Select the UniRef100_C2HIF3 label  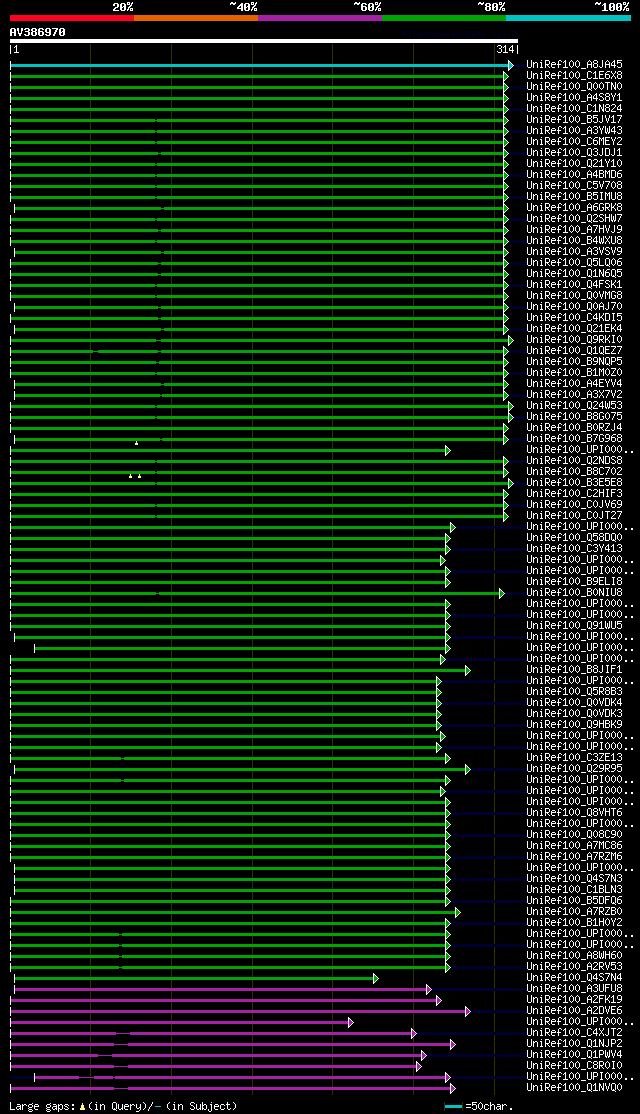[x=575, y=494]
